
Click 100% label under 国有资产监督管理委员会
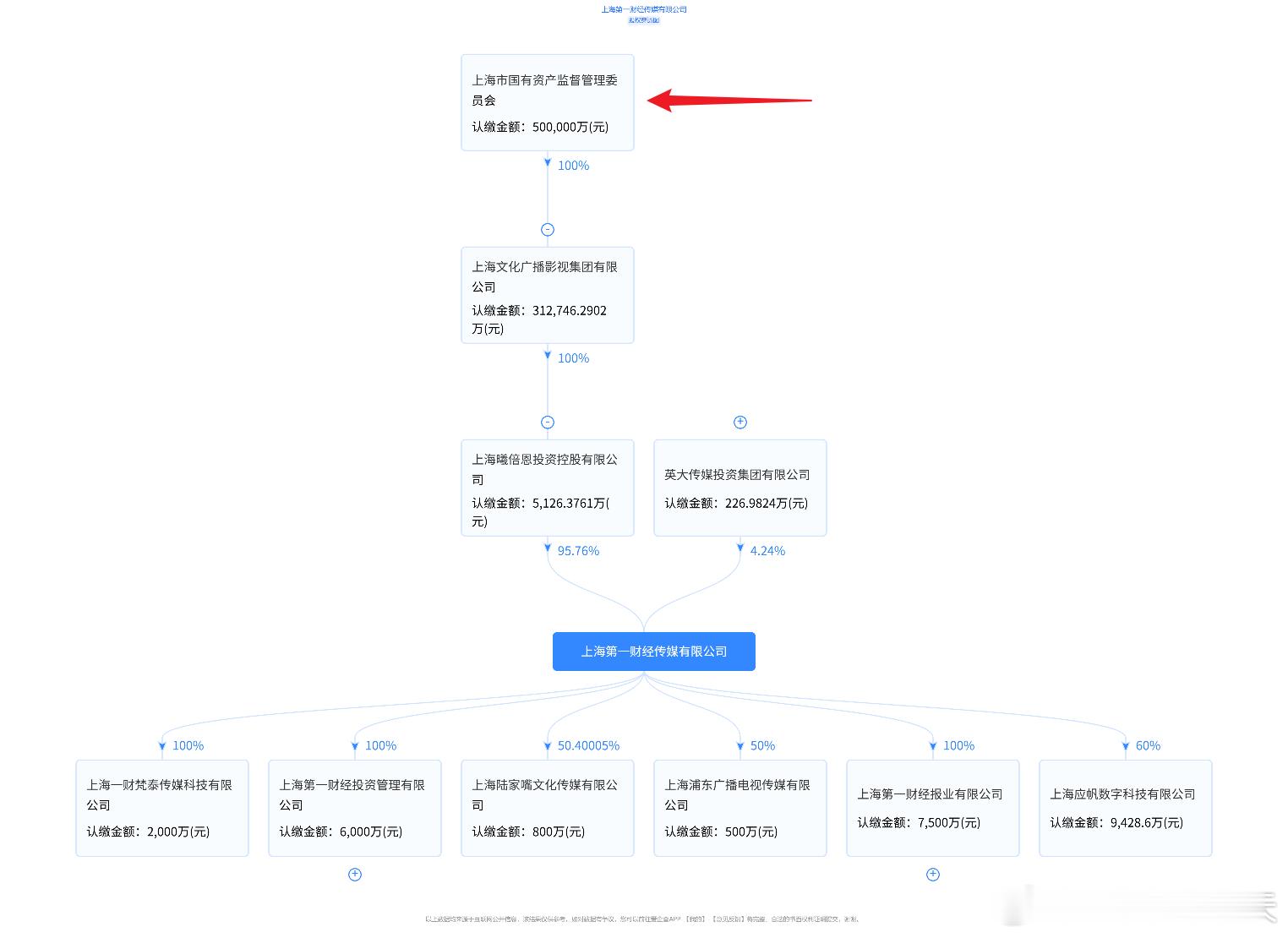tap(573, 166)
